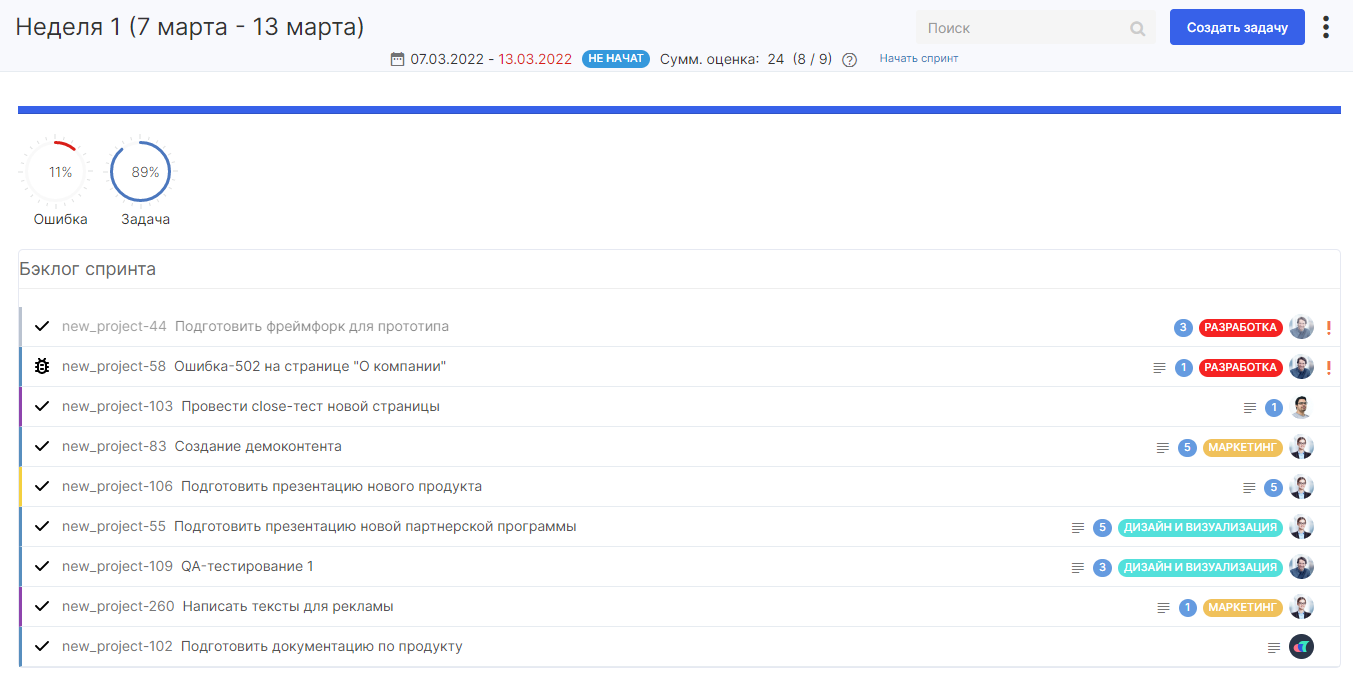Click the blue sprint progress bar
Viewport: 1353px width, 678px height.
679,110
